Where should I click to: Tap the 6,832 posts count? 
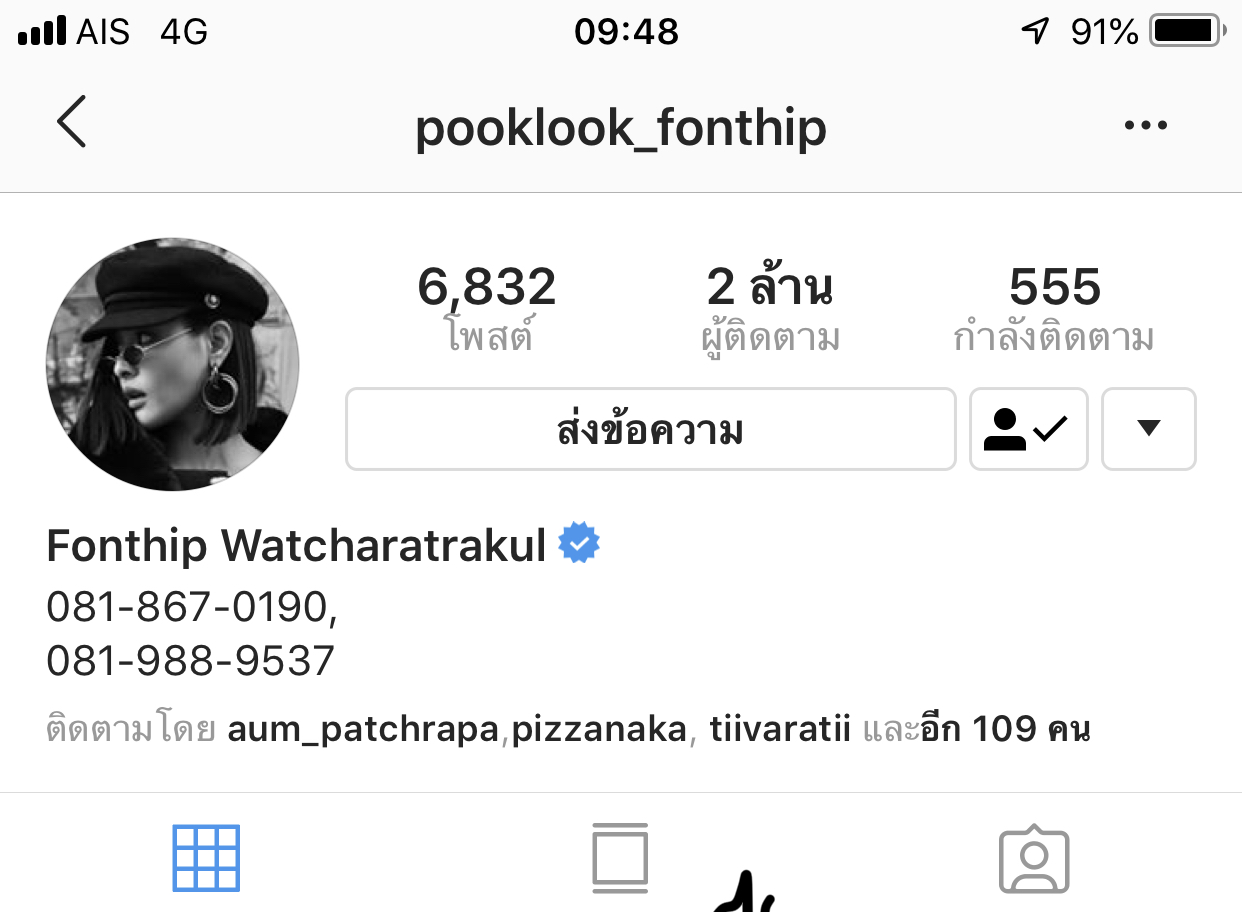[487, 309]
